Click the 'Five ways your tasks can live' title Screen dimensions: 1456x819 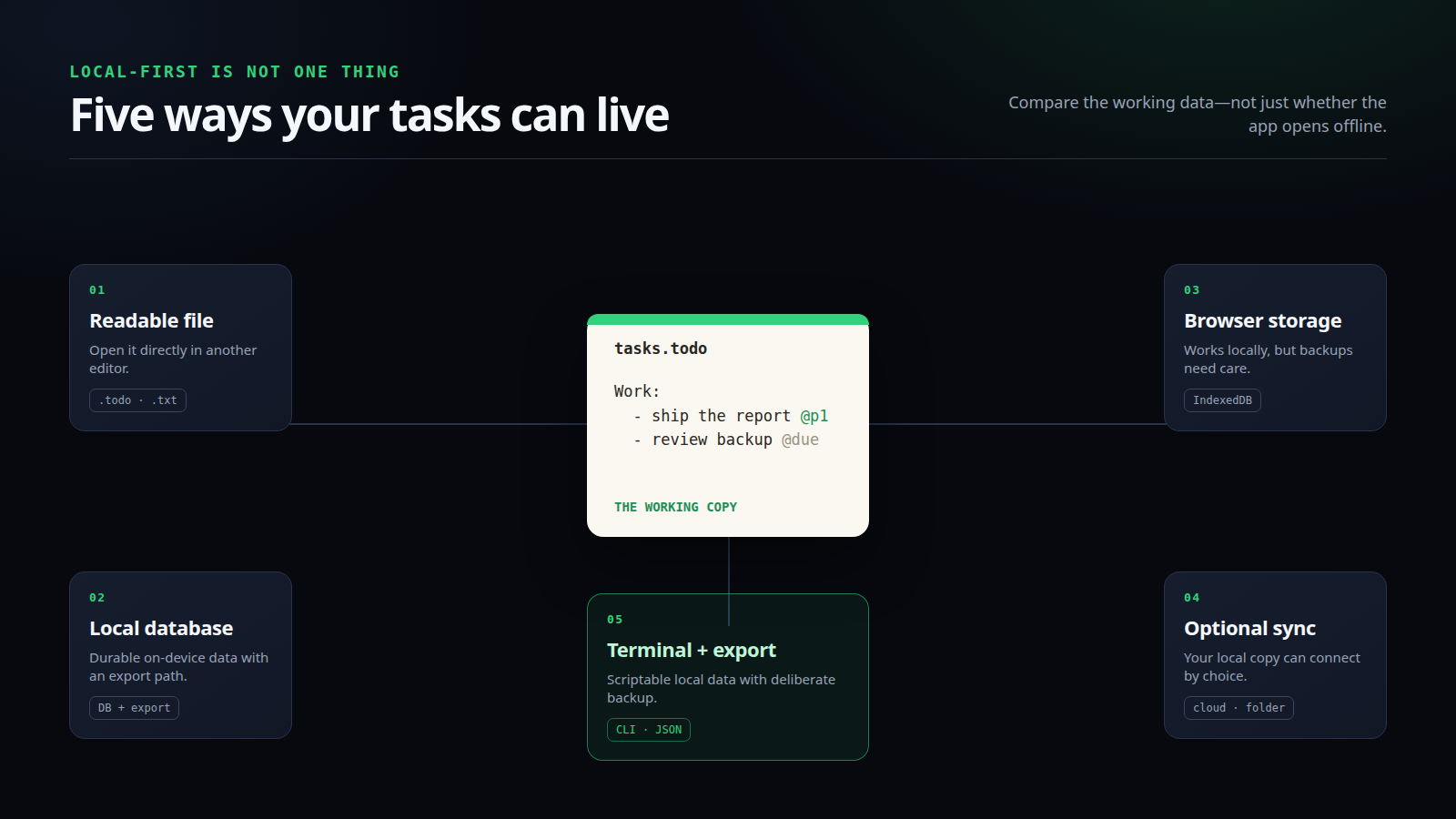(x=369, y=116)
